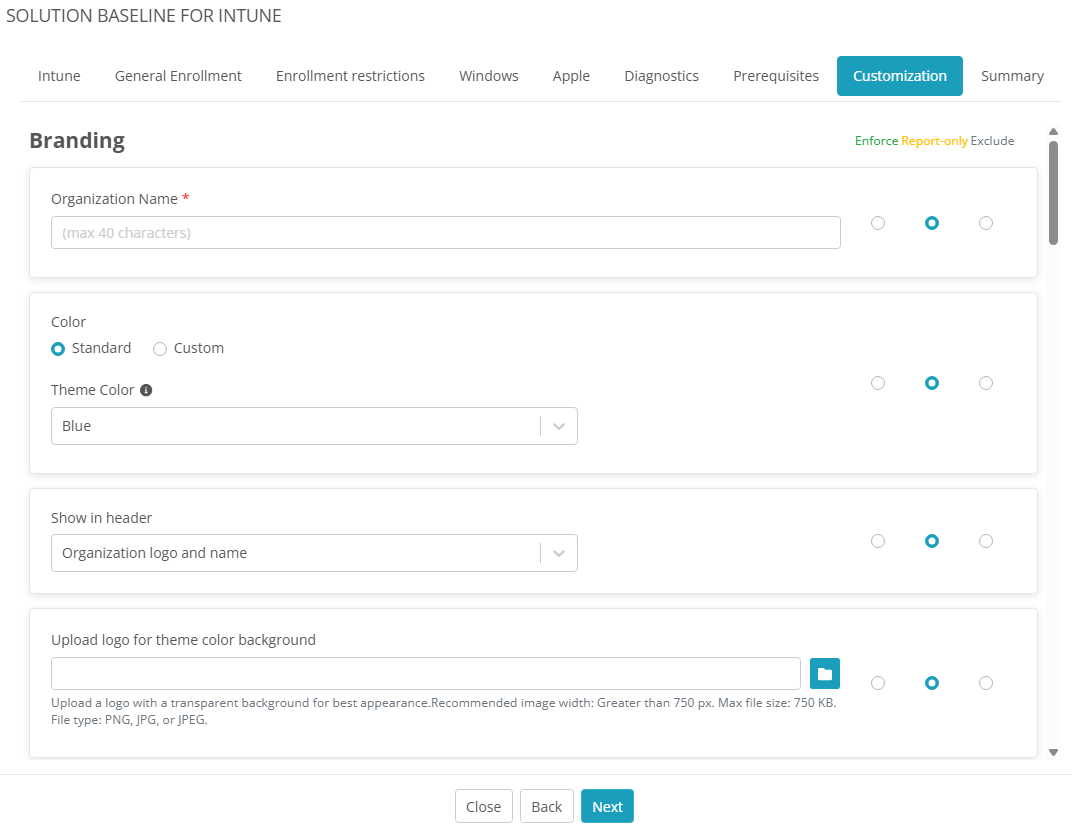Click the Branding heading
Viewport: 1072px width, 828px height.
77,140
